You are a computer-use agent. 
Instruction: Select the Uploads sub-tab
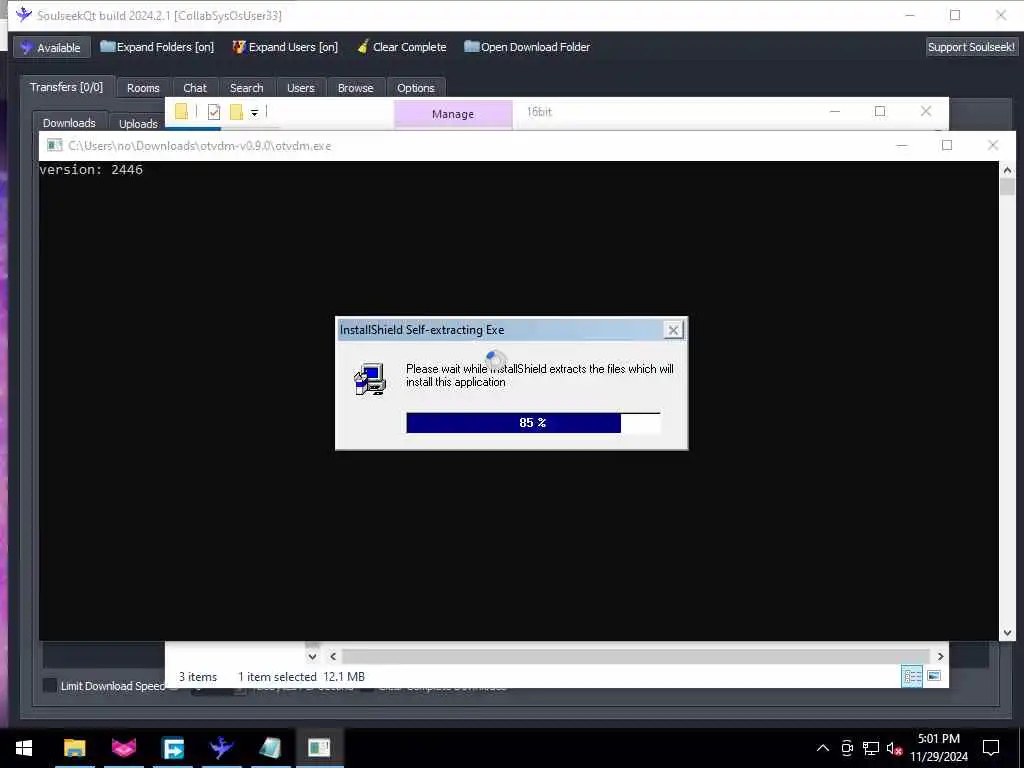(138, 123)
